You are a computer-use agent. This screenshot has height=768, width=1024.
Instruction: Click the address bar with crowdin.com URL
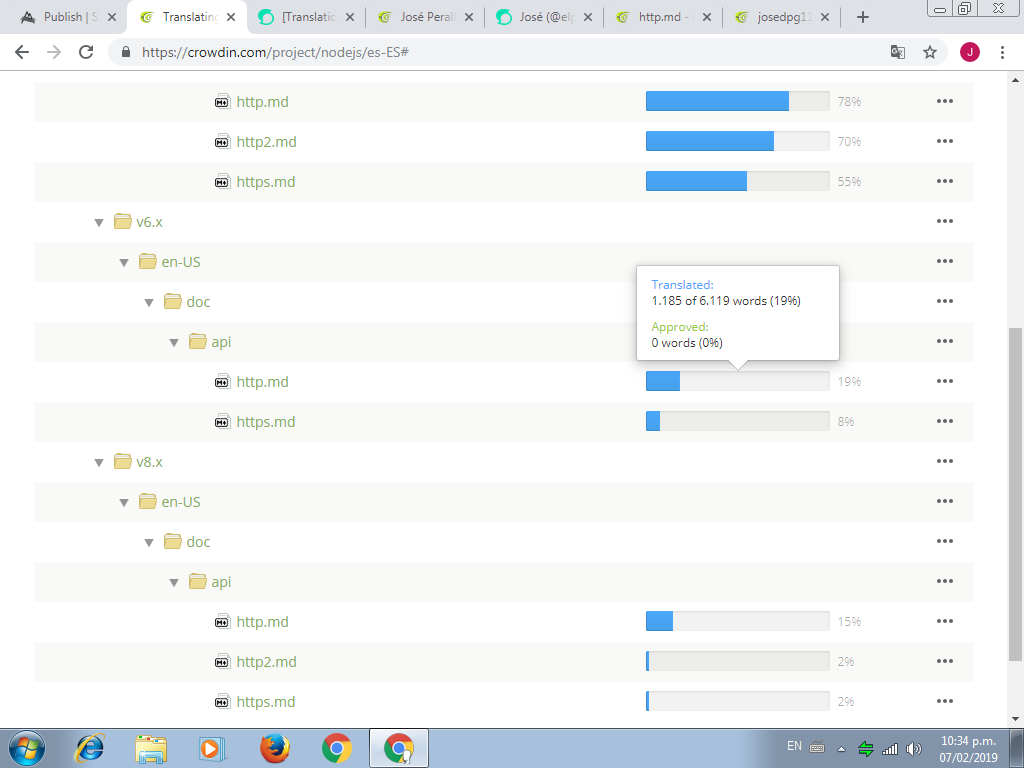(x=500, y=52)
